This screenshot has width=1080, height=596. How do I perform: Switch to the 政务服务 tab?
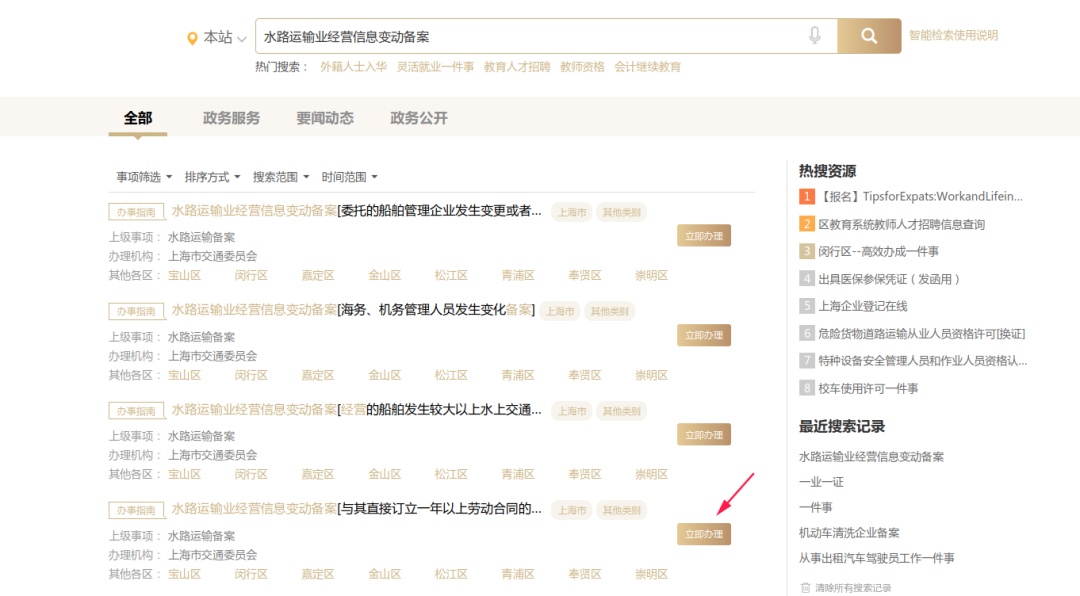pyautogui.click(x=231, y=118)
